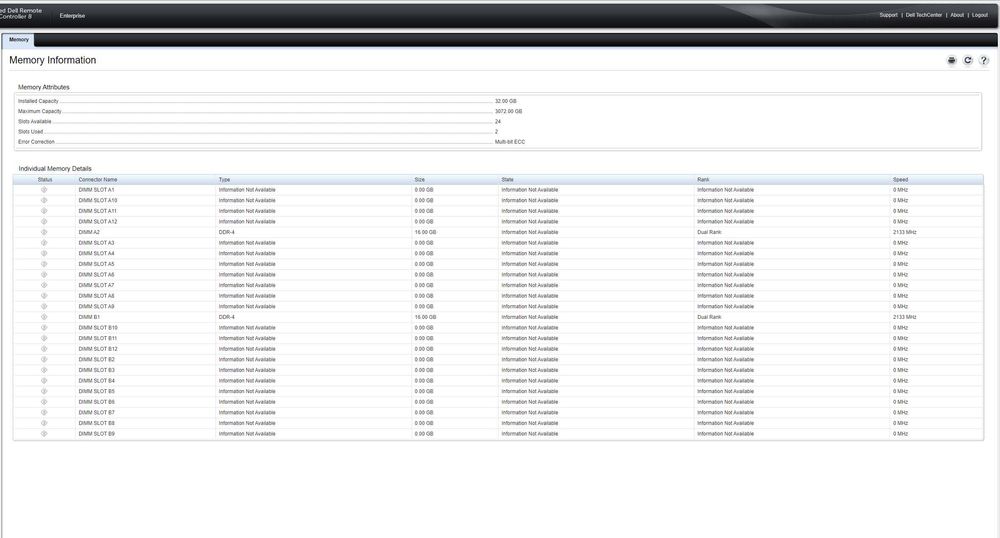Click the refresh icon
This screenshot has width=1000, height=538.
coord(967,60)
